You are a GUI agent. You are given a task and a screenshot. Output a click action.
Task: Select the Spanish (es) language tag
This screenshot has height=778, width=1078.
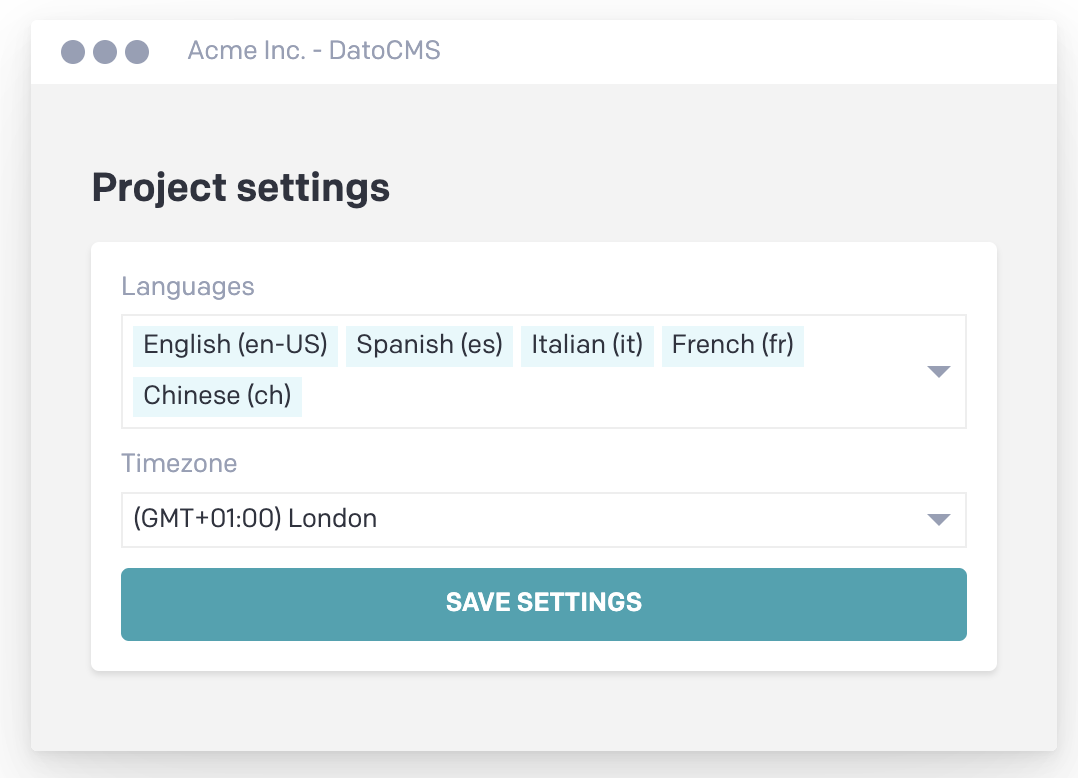pos(429,345)
